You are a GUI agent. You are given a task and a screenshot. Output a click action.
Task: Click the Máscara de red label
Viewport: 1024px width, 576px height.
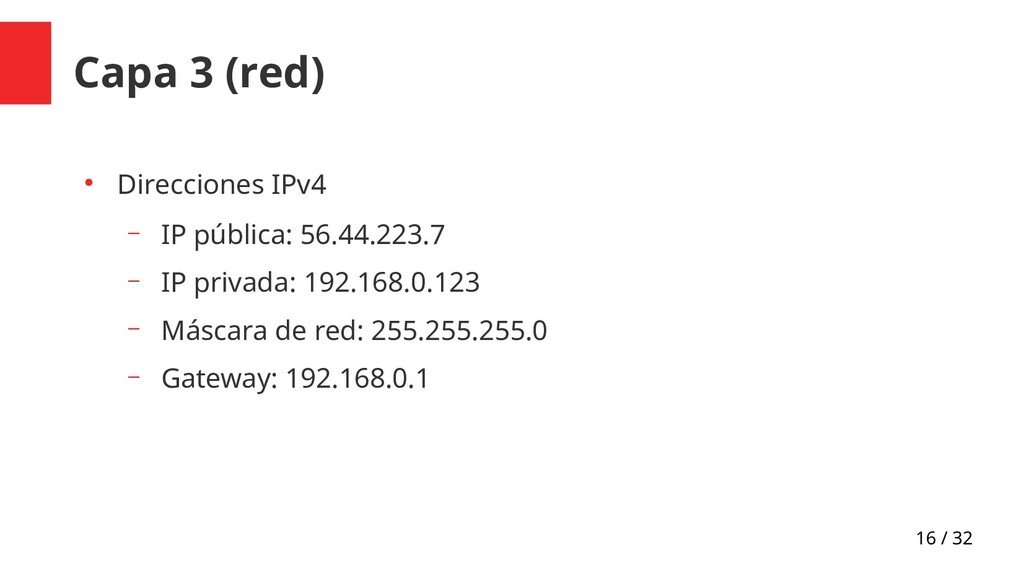[x=263, y=330]
